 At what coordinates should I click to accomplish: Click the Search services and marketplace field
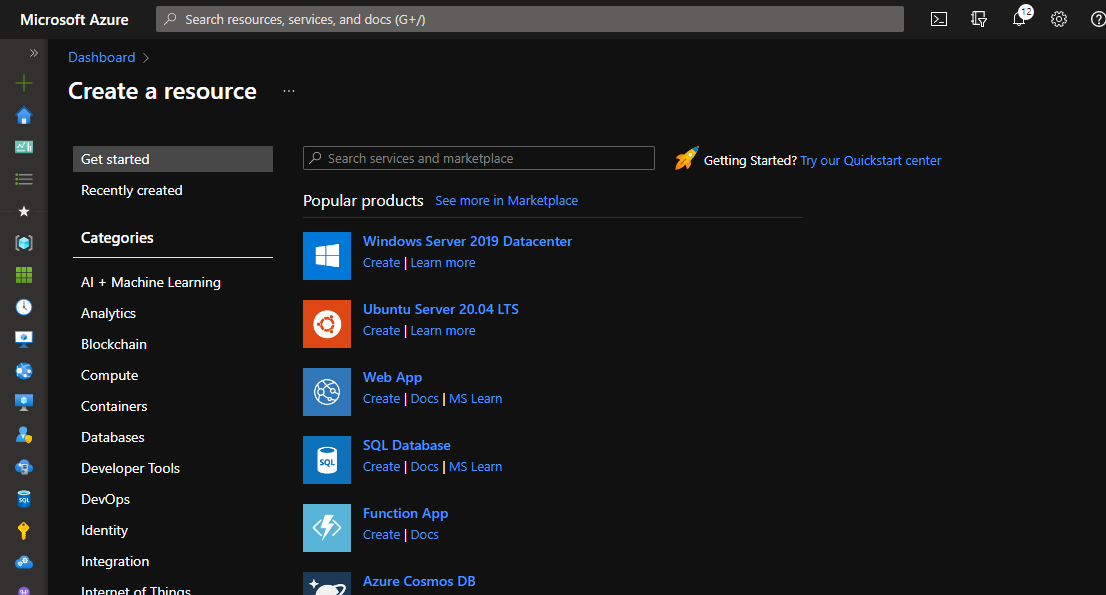480,158
